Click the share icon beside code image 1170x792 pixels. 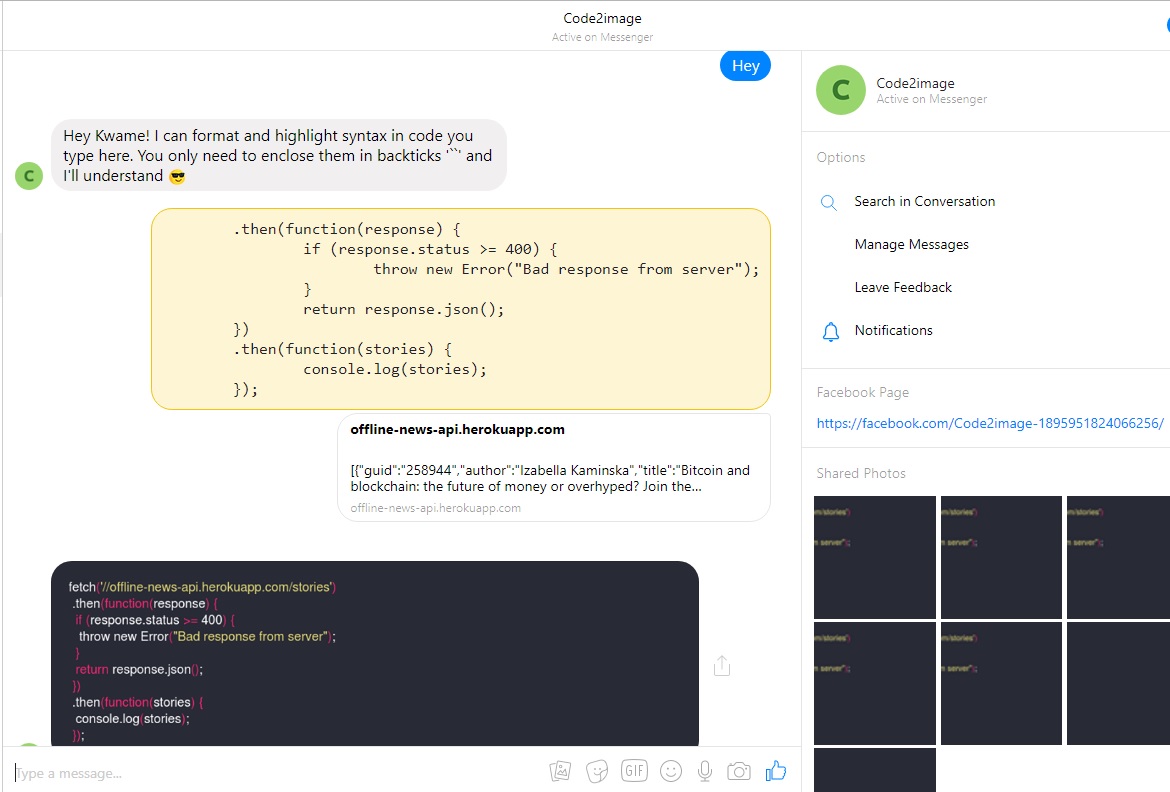click(722, 665)
